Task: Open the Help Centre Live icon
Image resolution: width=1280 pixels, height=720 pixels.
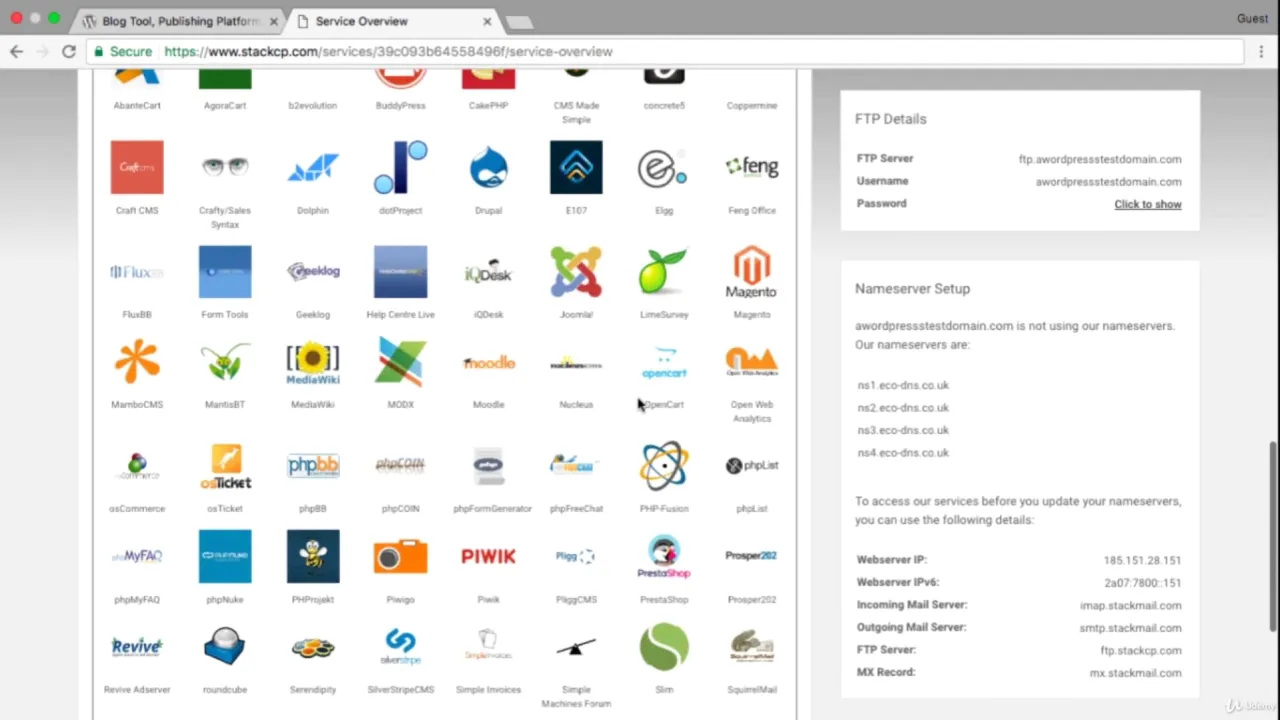Action: [401, 272]
